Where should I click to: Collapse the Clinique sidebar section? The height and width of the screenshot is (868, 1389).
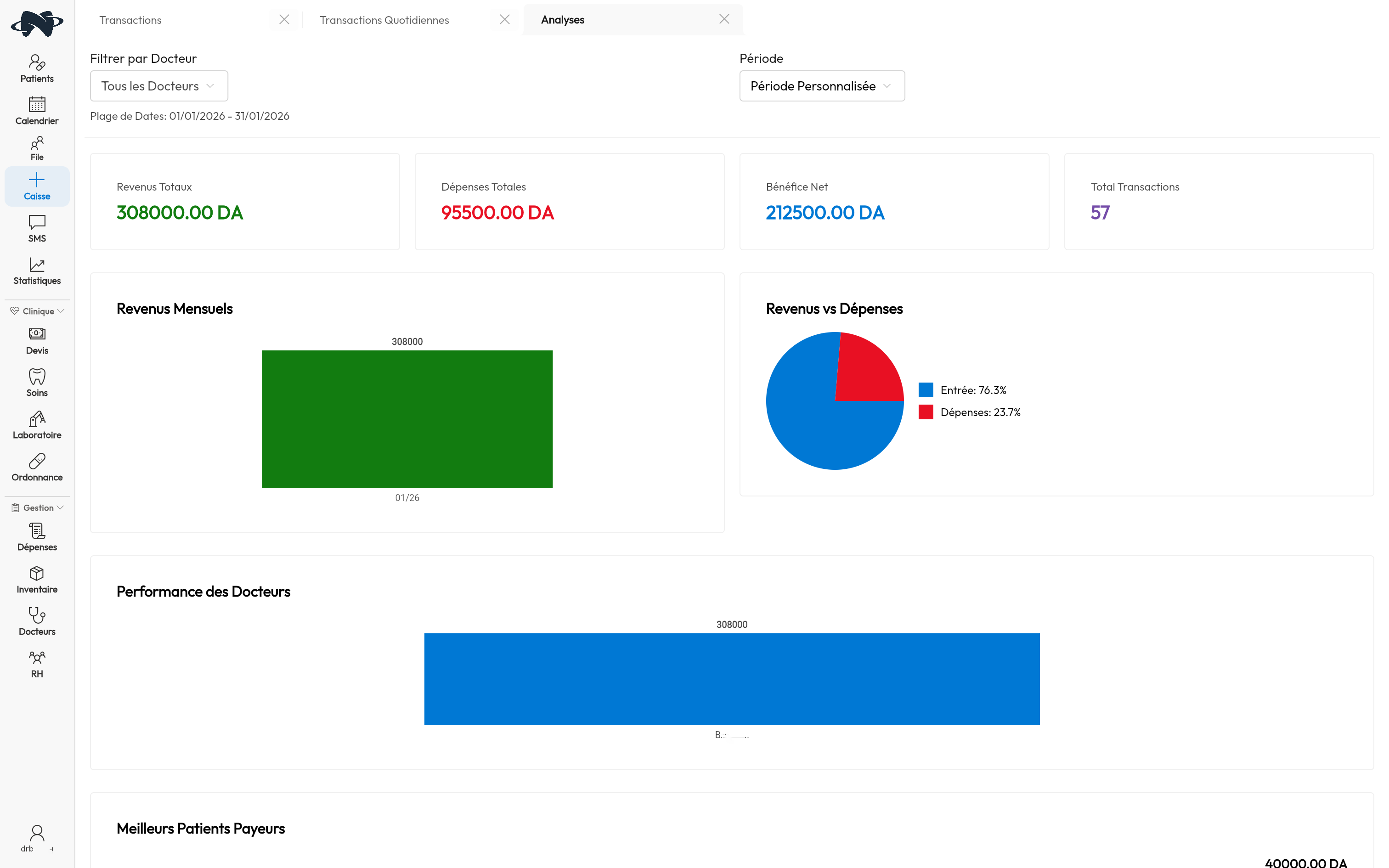[x=36, y=310]
